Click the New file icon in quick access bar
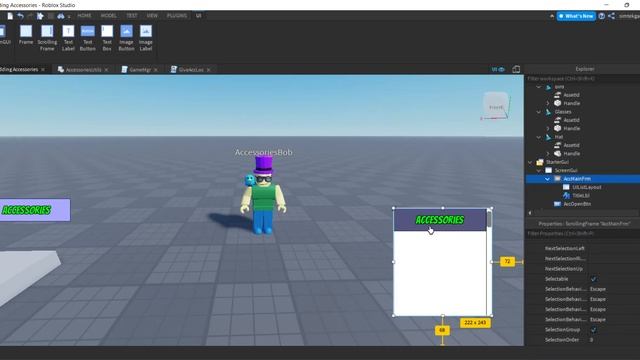The height and width of the screenshot is (360, 640). click(x=10, y=16)
